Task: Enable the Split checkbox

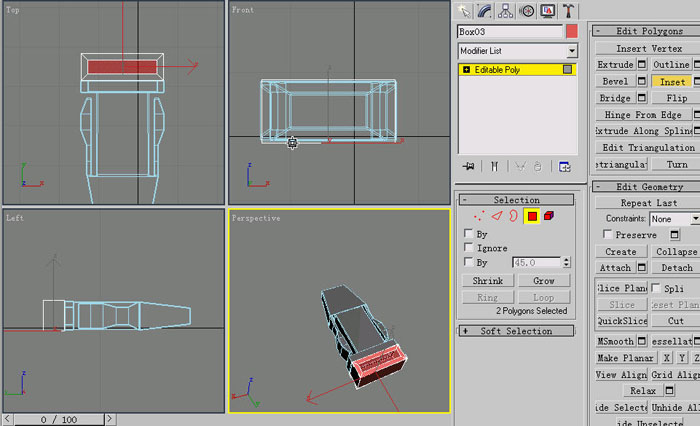Action: 655,288
